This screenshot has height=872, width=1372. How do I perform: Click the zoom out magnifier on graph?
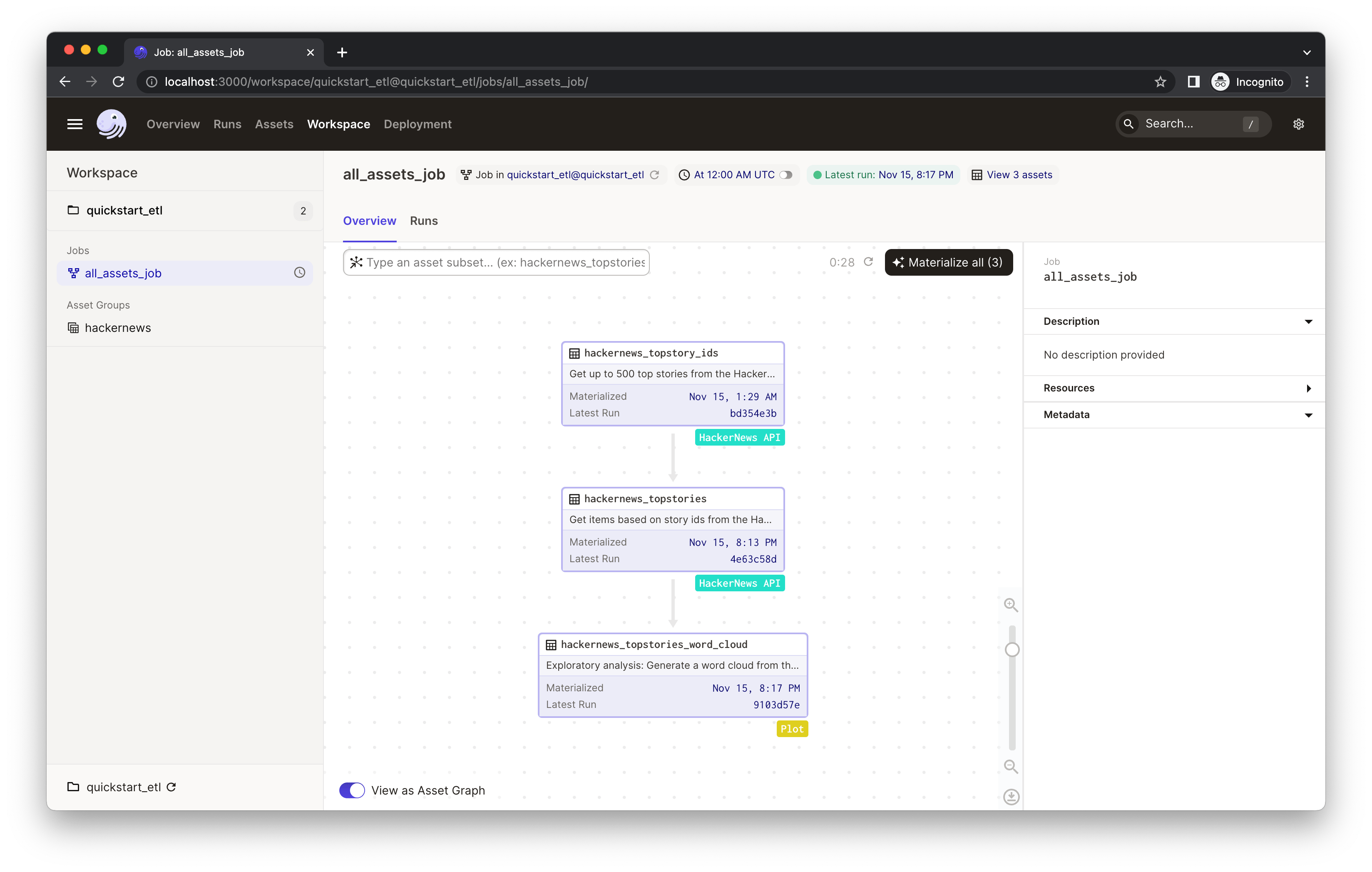coord(1011,767)
